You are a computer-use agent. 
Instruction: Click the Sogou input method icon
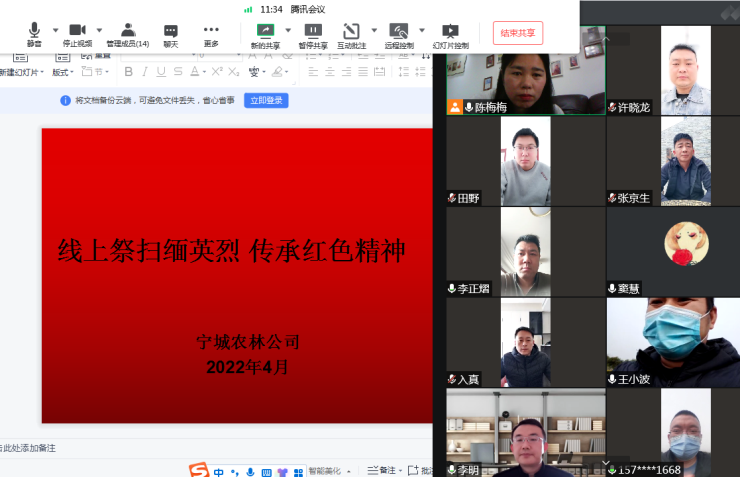(x=200, y=470)
